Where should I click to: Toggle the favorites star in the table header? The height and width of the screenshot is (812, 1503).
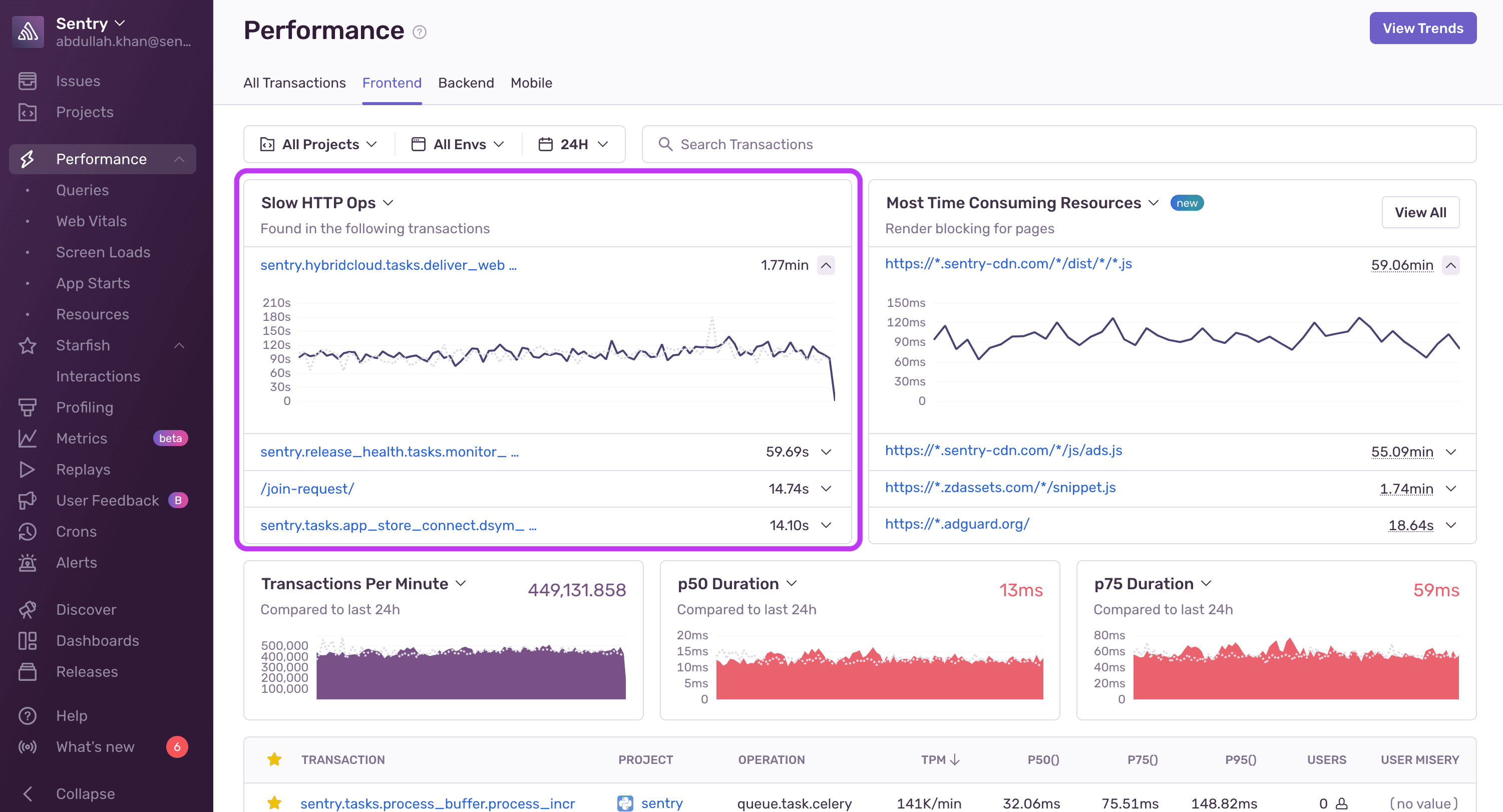point(274,759)
